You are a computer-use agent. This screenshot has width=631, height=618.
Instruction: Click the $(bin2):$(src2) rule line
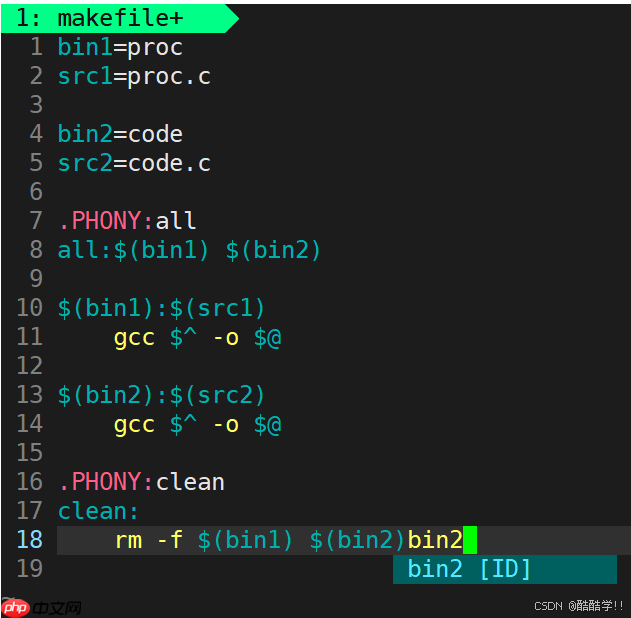[161, 395]
